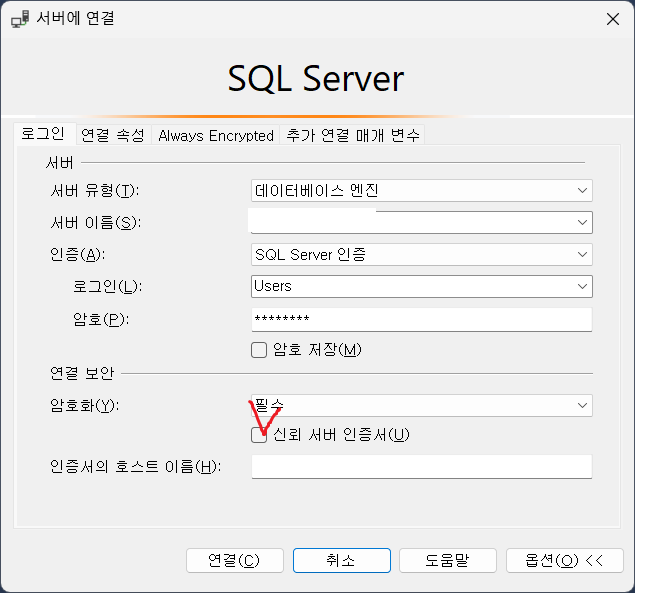670x593 pixels.
Task: Open 도움말 help
Action: [x=448, y=561]
